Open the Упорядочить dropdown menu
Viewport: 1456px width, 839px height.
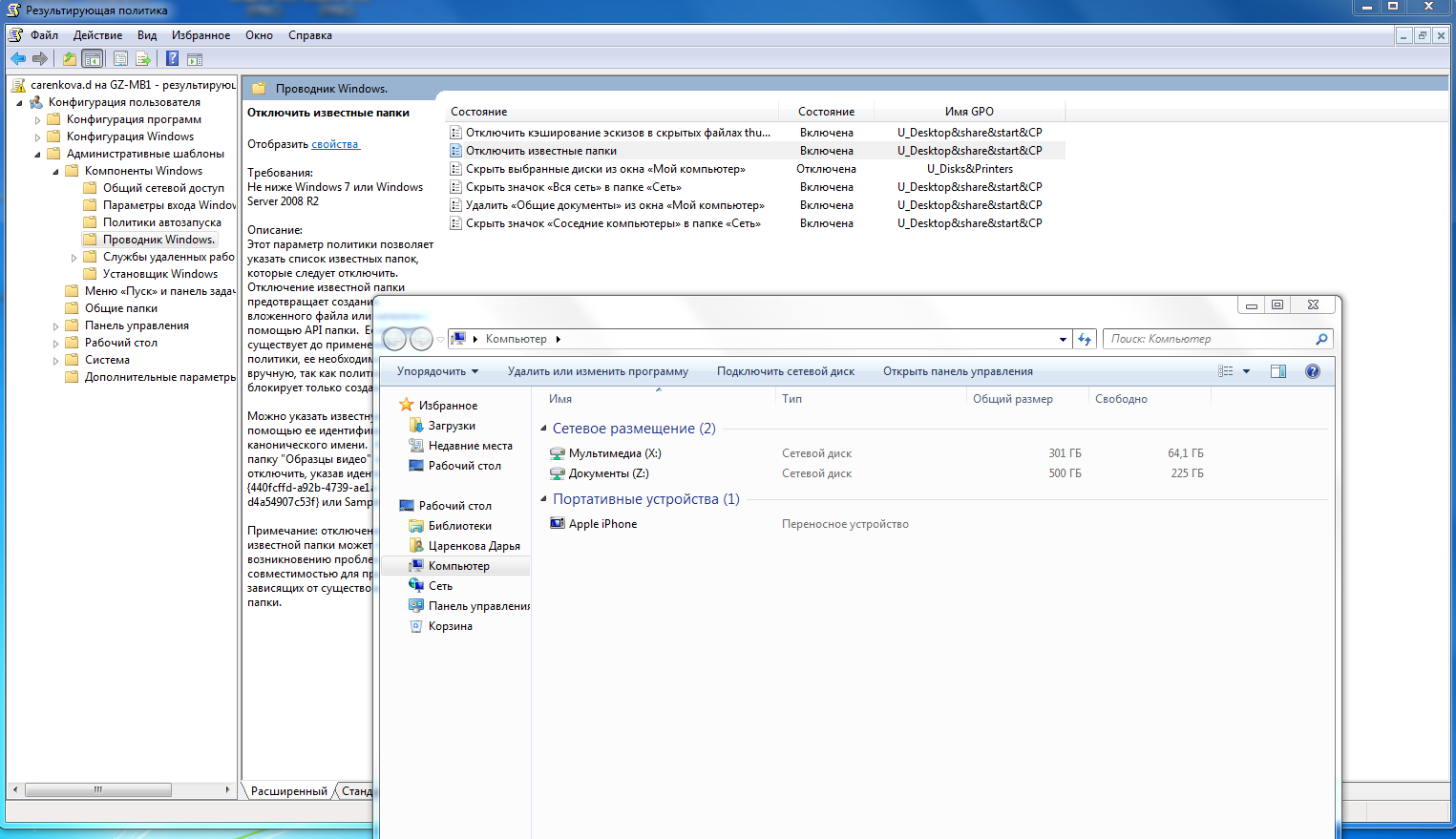click(437, 371)
